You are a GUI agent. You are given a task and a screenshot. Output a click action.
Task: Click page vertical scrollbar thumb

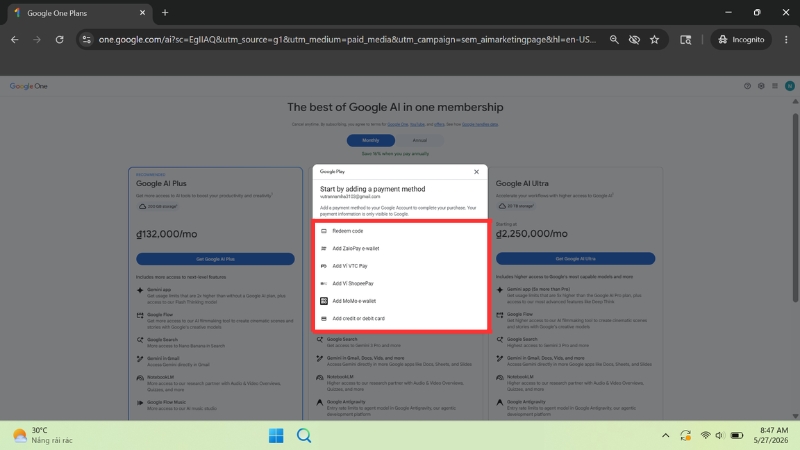pos(795,207)
